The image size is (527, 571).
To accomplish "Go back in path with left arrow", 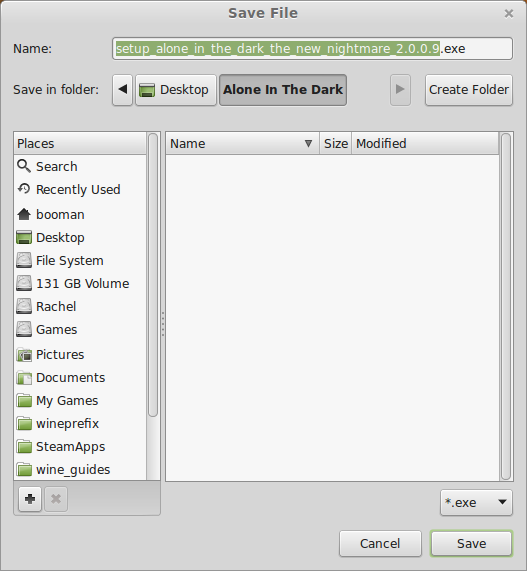I will pos(122,90).
